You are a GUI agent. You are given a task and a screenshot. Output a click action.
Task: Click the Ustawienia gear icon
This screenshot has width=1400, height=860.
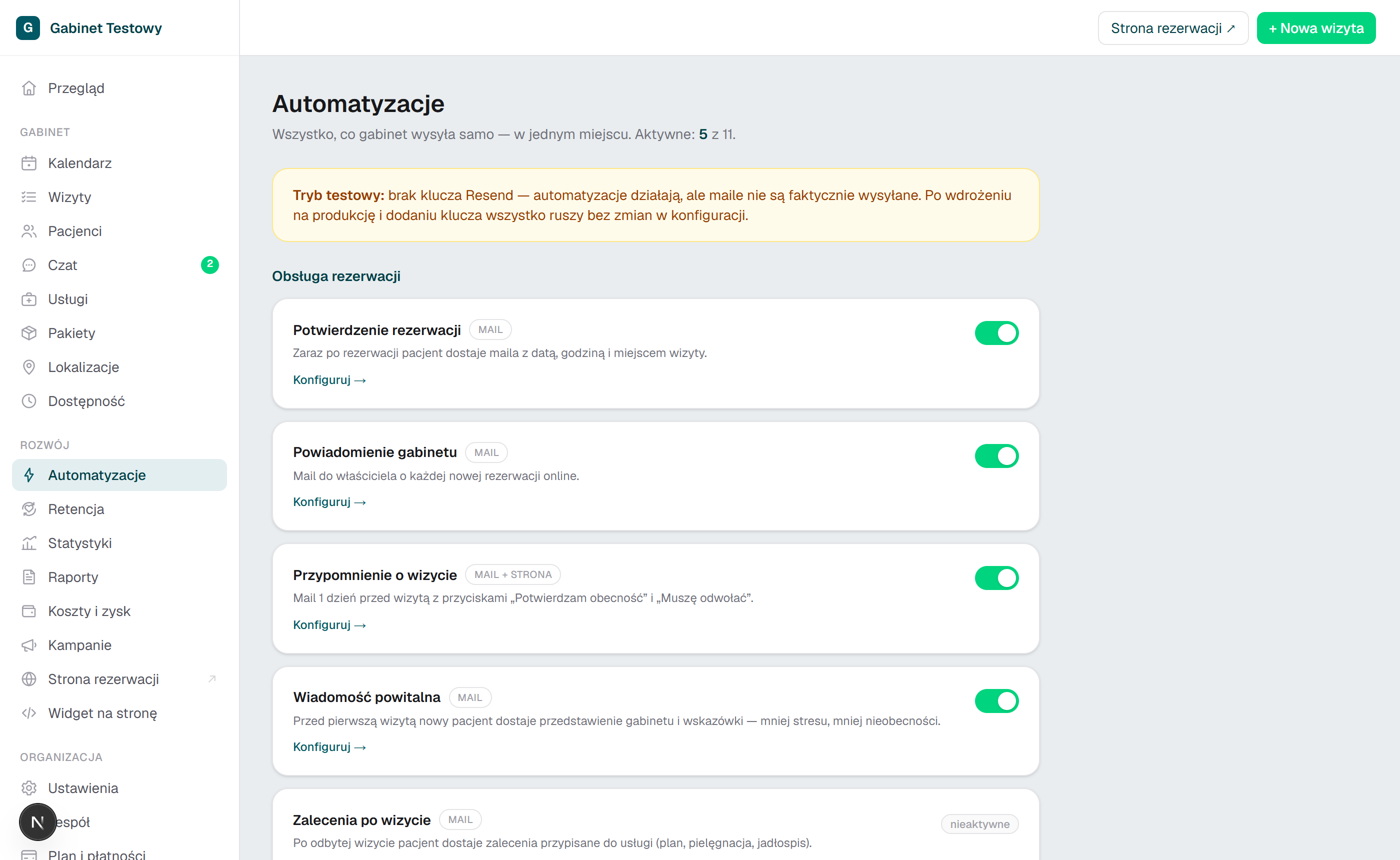pyautogui.click(x=29, y=788)
